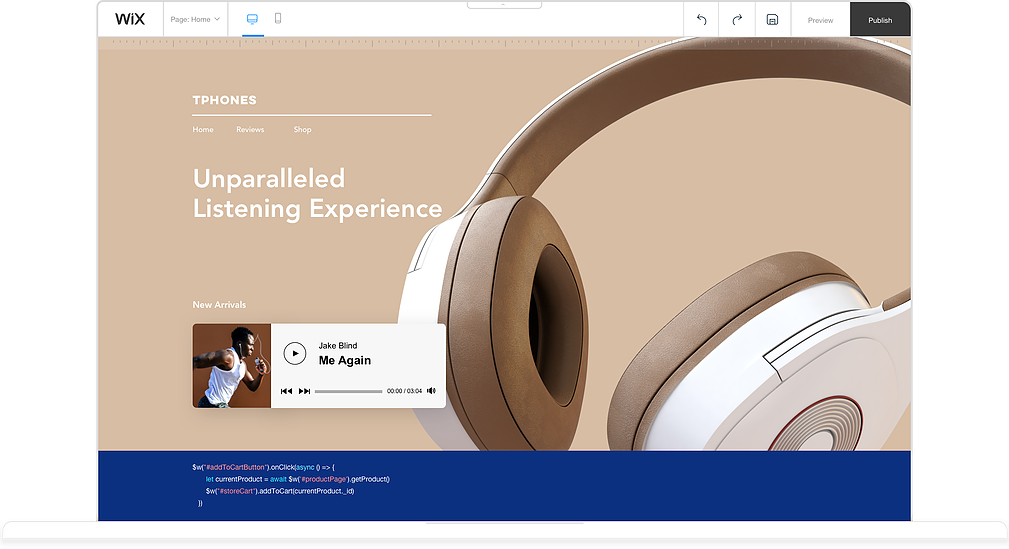Open the Home menu item

(x=203, y=130)
